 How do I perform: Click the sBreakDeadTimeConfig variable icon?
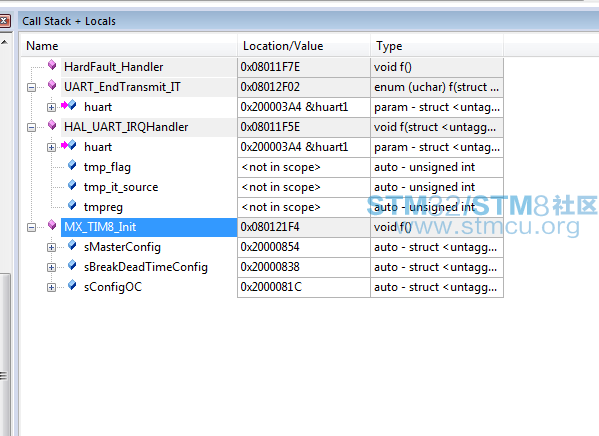click(72, 265)
